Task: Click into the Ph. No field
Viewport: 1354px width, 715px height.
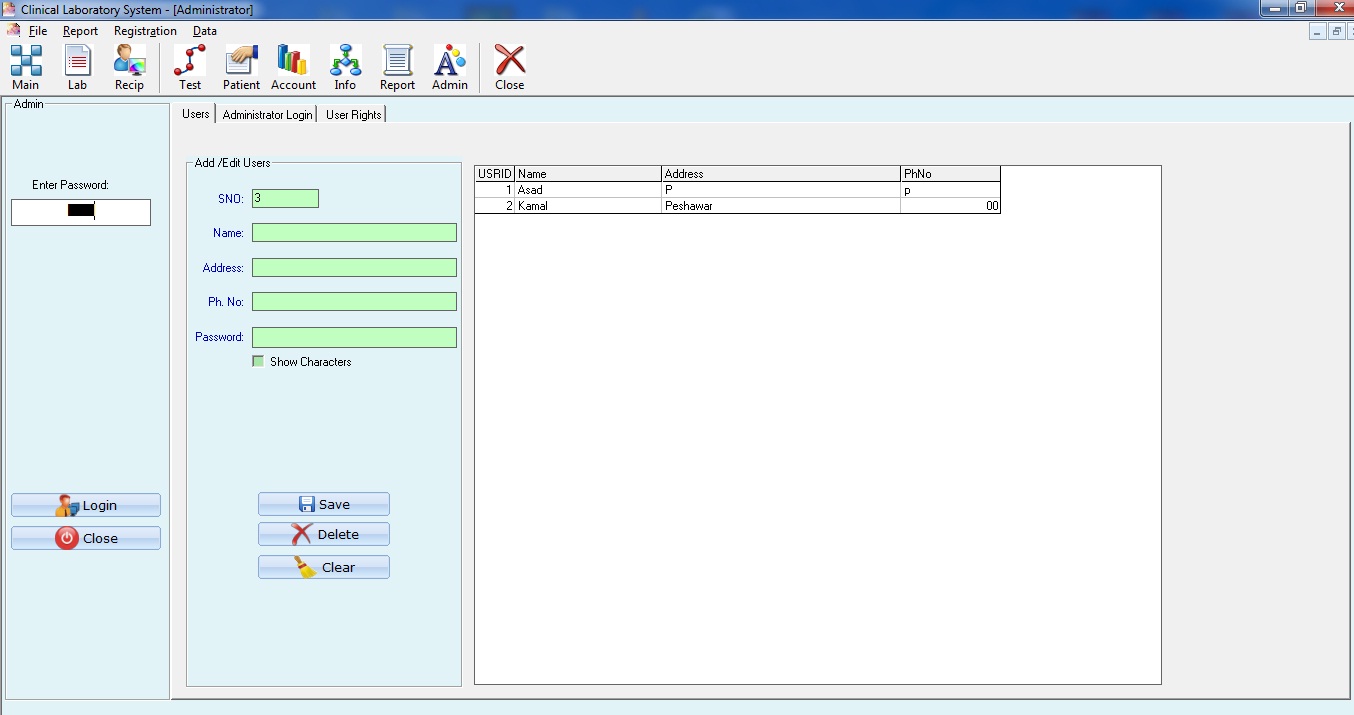Action: coord(354,301)
